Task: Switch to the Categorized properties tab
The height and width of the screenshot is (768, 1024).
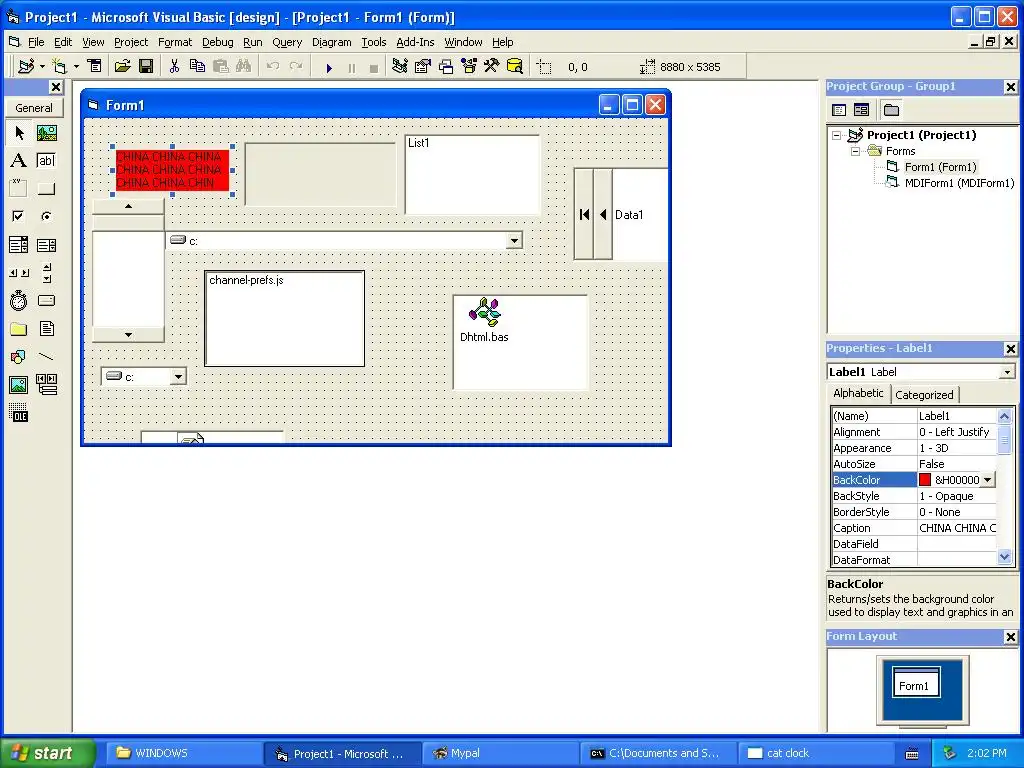Action: click(x=924, y=394)
